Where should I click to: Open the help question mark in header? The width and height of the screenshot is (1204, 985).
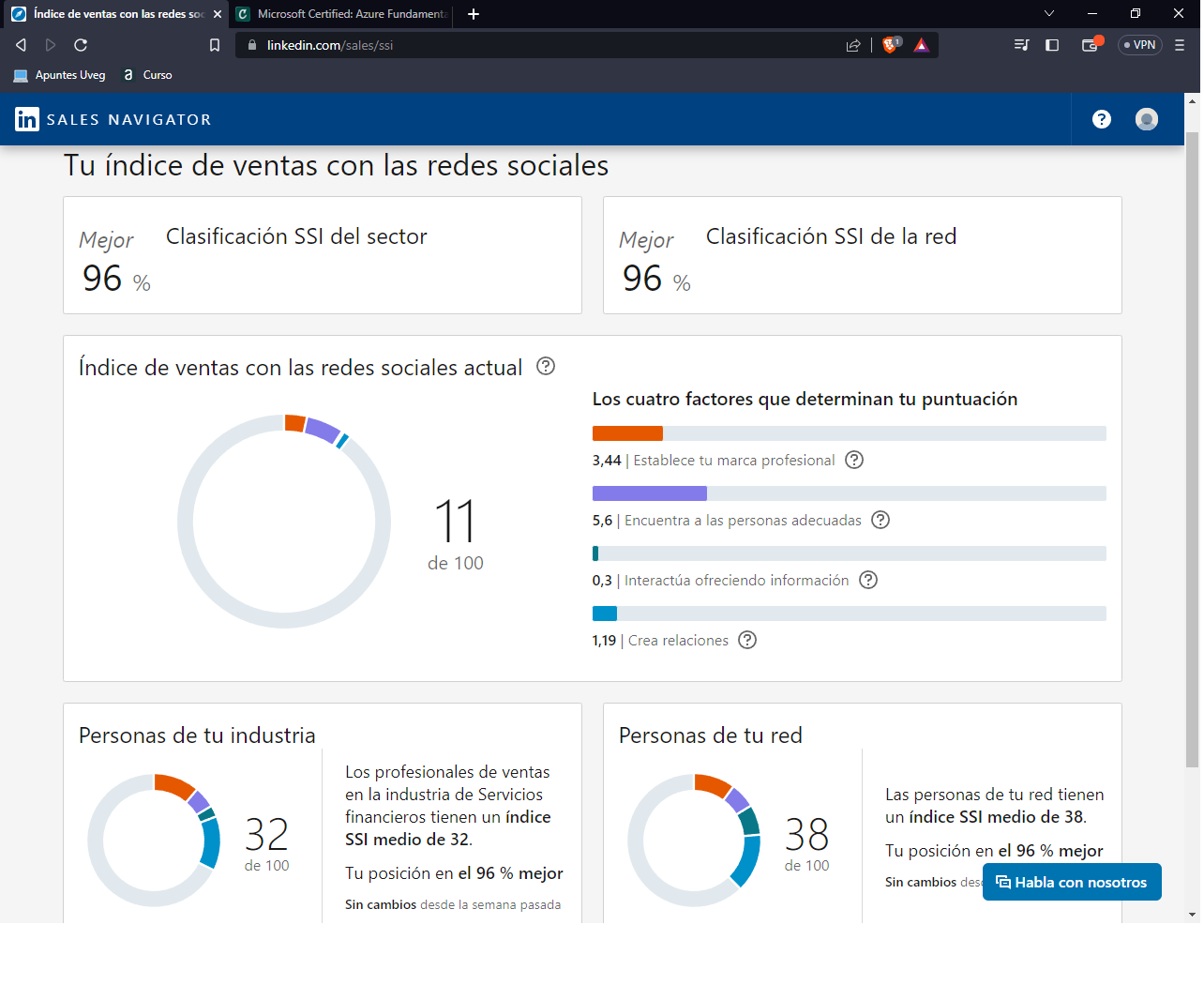click(1102, 119)
